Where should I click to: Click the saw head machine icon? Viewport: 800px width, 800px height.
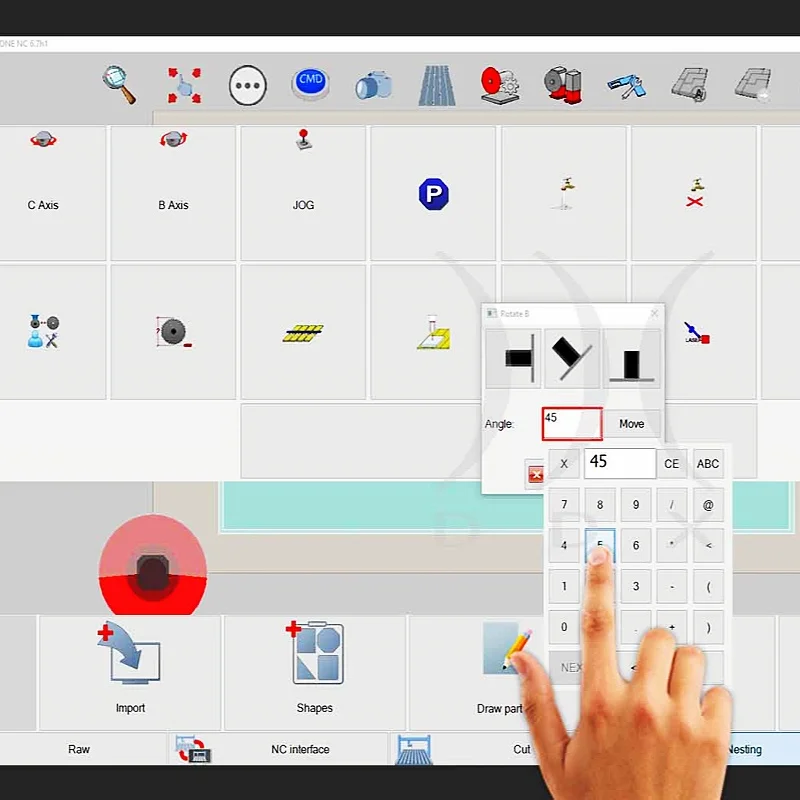563,85
